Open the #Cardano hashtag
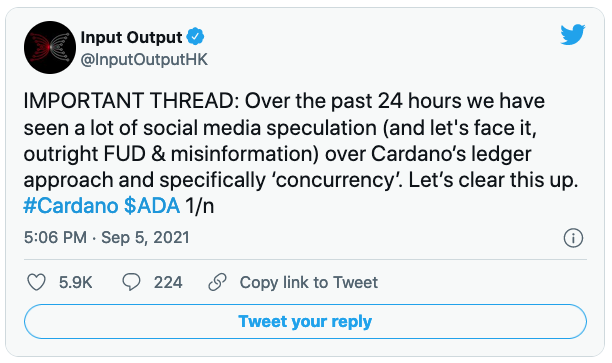 (x=71, y=206)
